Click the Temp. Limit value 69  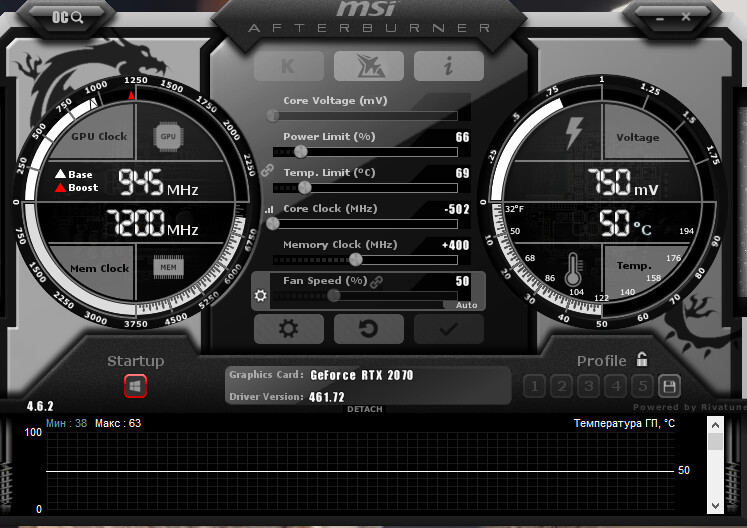[x=462, y=173]
